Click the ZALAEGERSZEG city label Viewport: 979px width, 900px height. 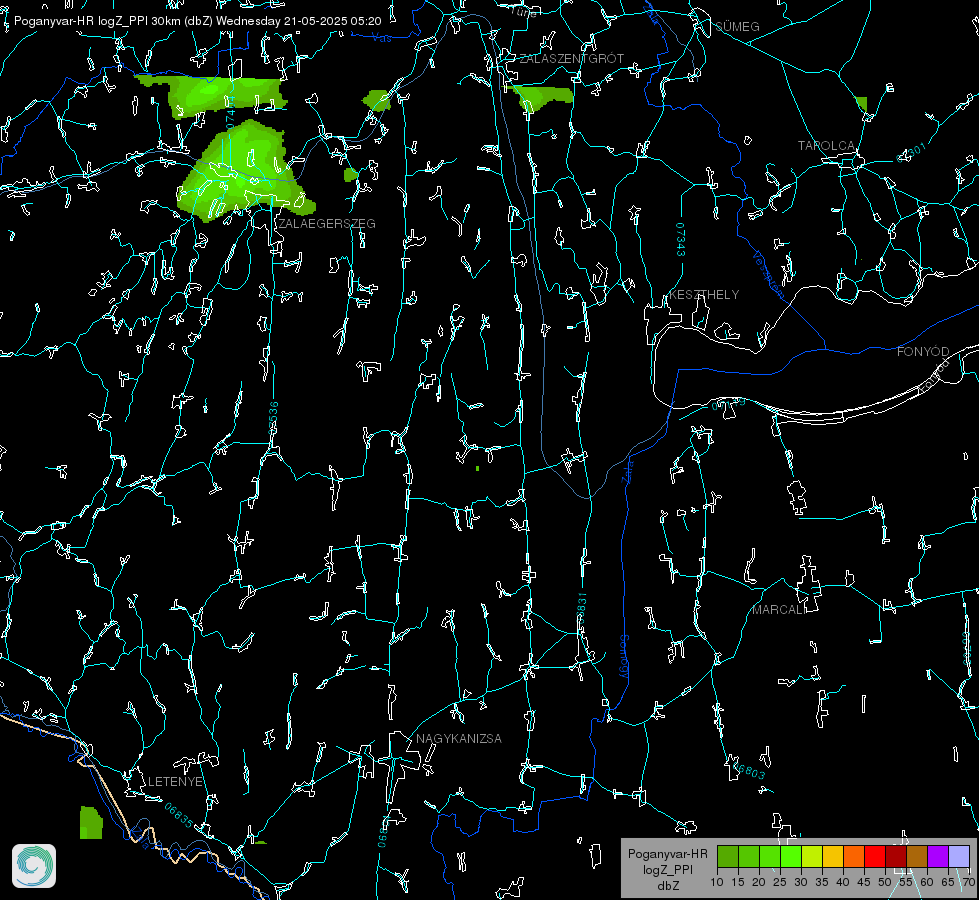(x=327, y=224)
